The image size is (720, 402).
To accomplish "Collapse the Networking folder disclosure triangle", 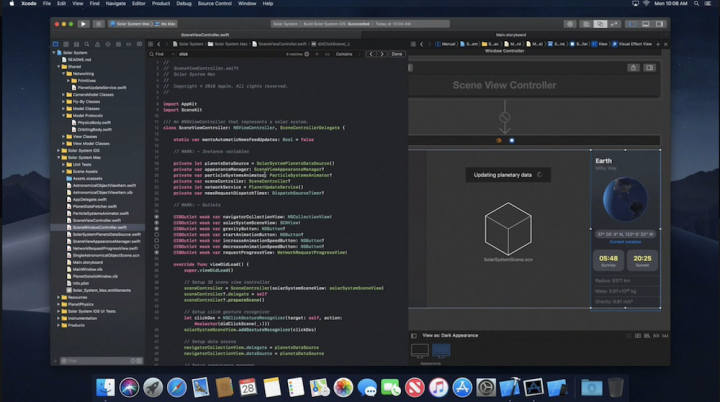I will pos(64,74).
